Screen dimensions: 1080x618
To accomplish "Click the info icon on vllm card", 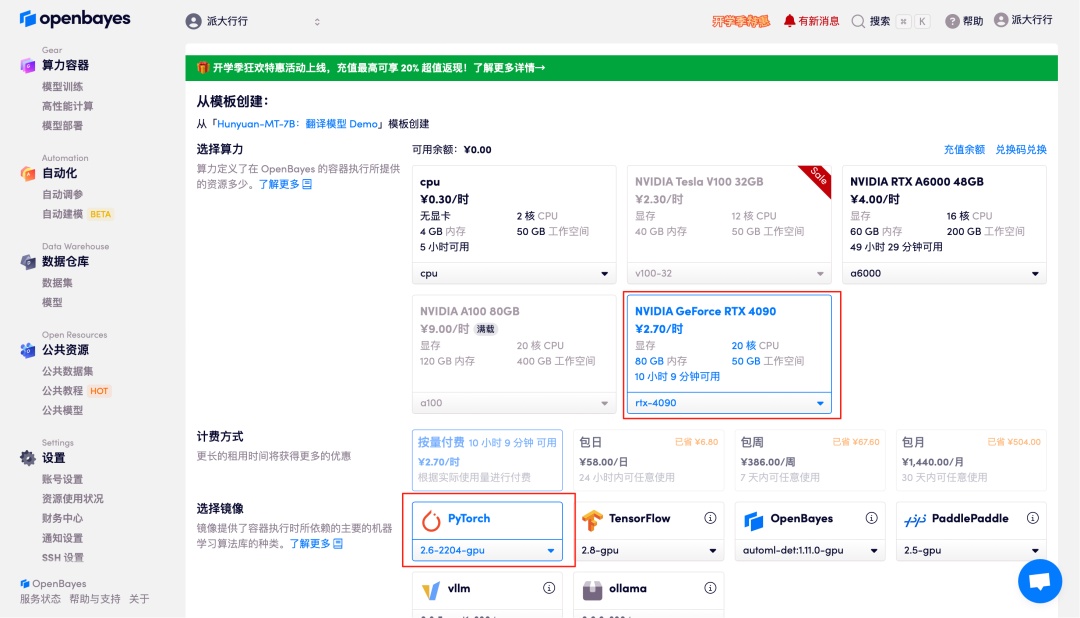I will 549,588.
